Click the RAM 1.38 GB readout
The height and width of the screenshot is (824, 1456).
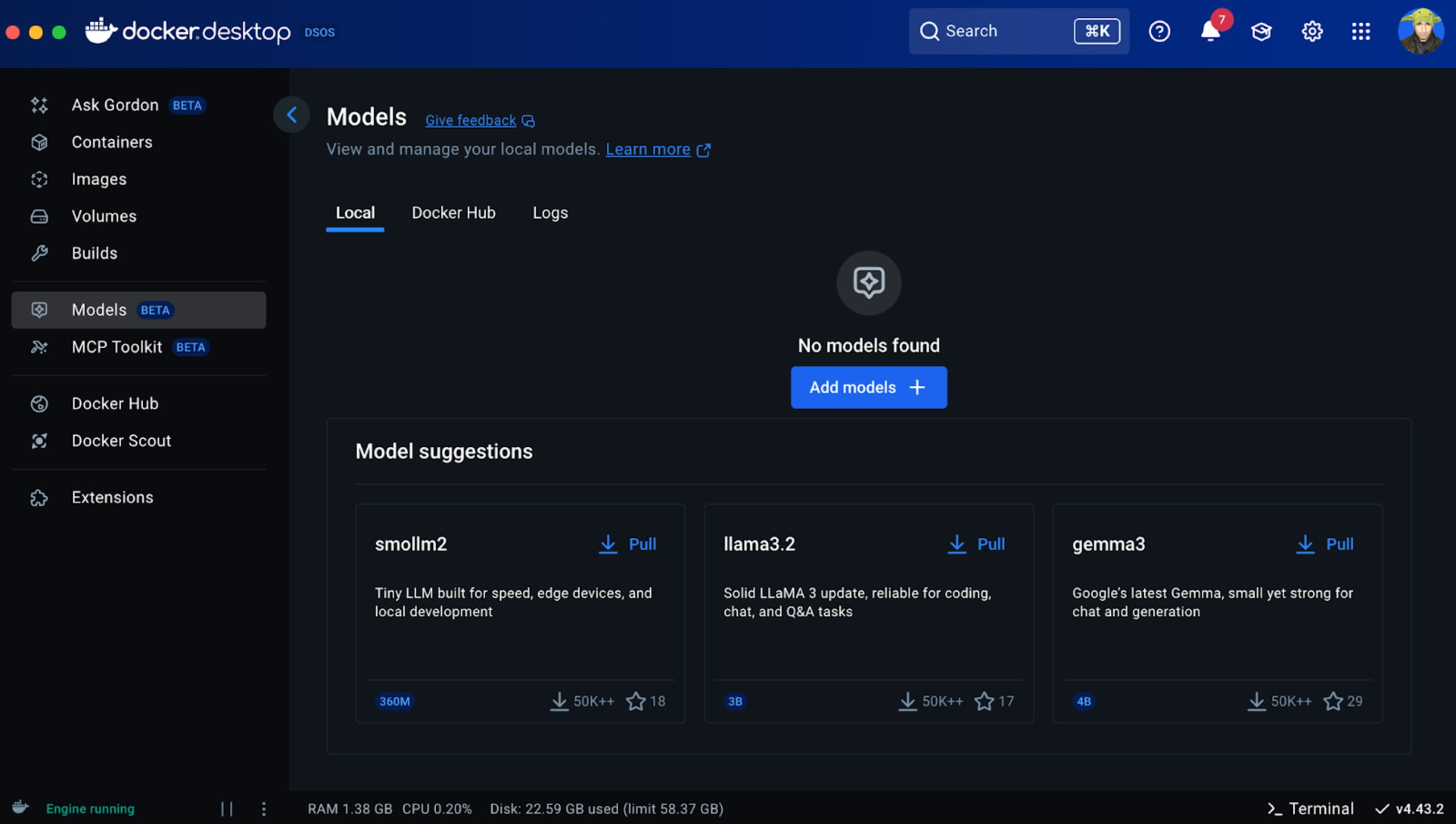tap(350, 809)
